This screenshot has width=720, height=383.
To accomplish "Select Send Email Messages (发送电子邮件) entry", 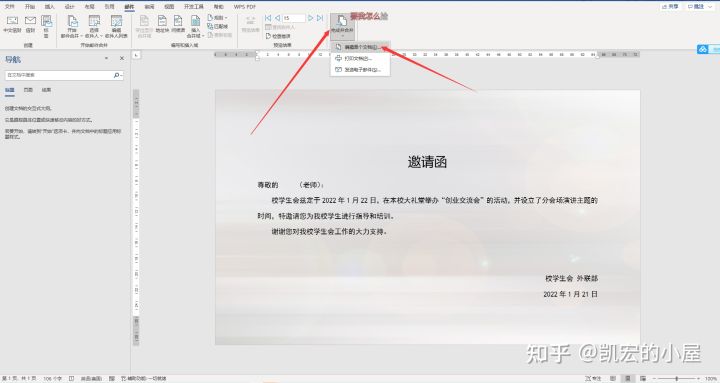I will point(360,70).
